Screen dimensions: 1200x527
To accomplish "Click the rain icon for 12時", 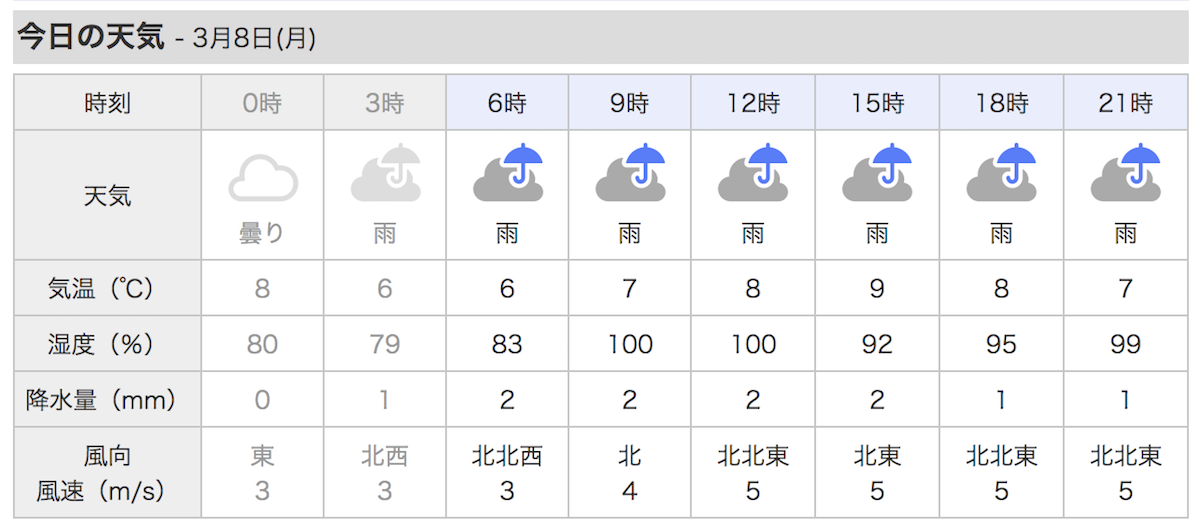I will pyautogui.click(x=753, y=173).
